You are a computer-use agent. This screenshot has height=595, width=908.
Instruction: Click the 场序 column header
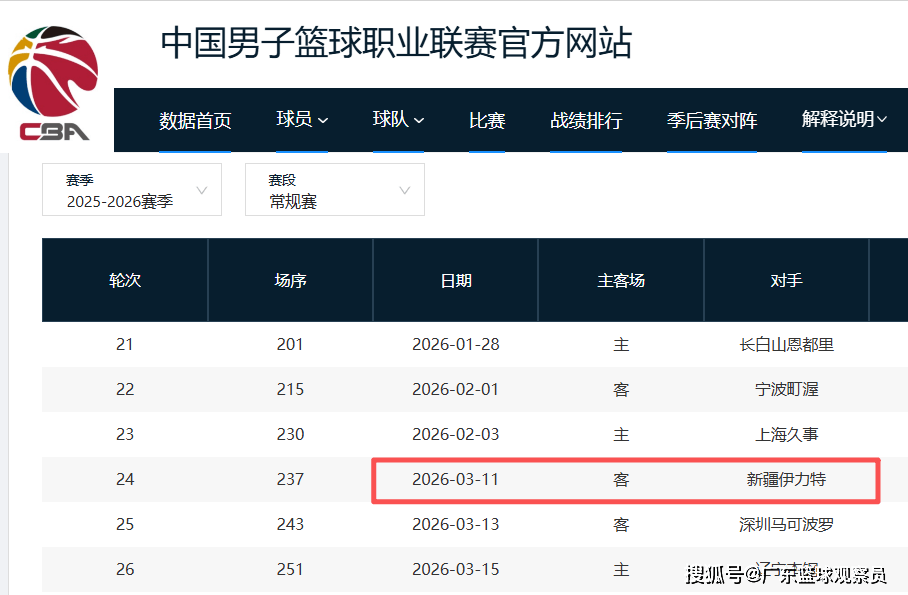point(290,280)
